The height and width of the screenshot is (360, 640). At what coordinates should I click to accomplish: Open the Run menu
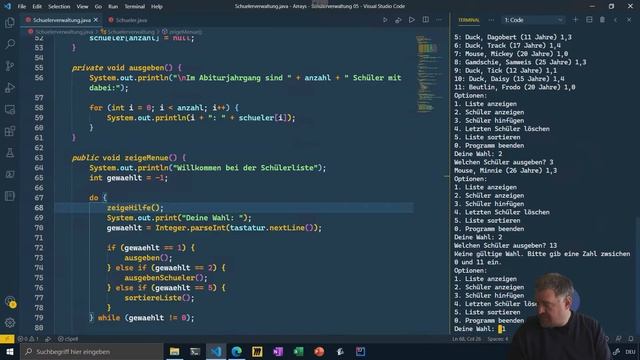(113, 7)
